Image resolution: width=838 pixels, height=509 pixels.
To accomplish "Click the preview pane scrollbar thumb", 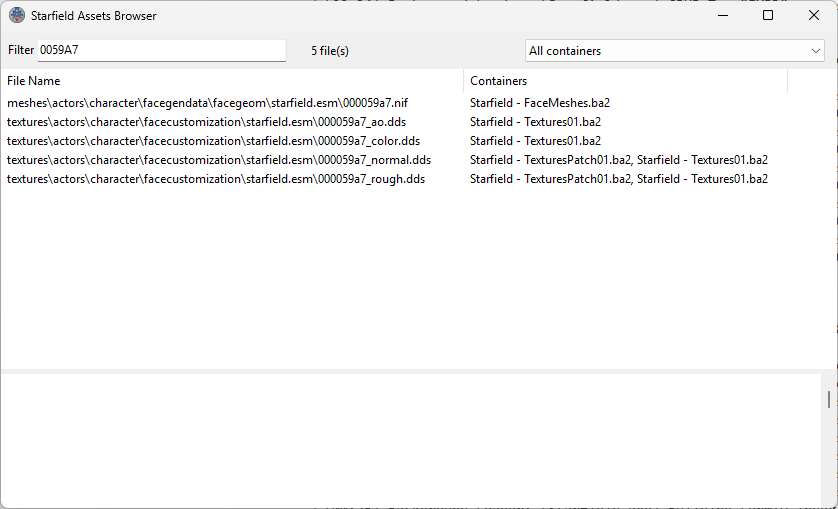I will point(828,400).
